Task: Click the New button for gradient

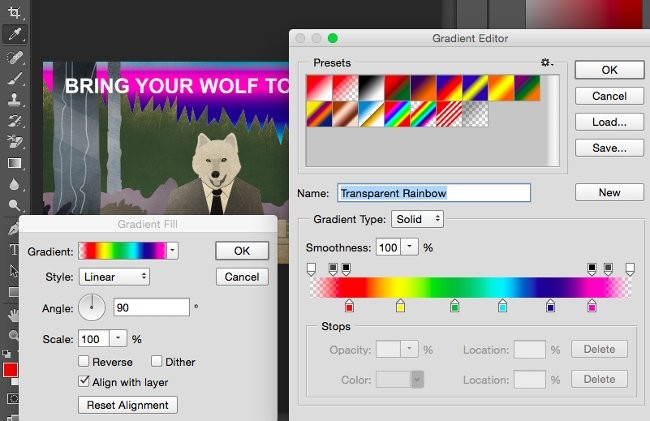Action: click(609, 192)
